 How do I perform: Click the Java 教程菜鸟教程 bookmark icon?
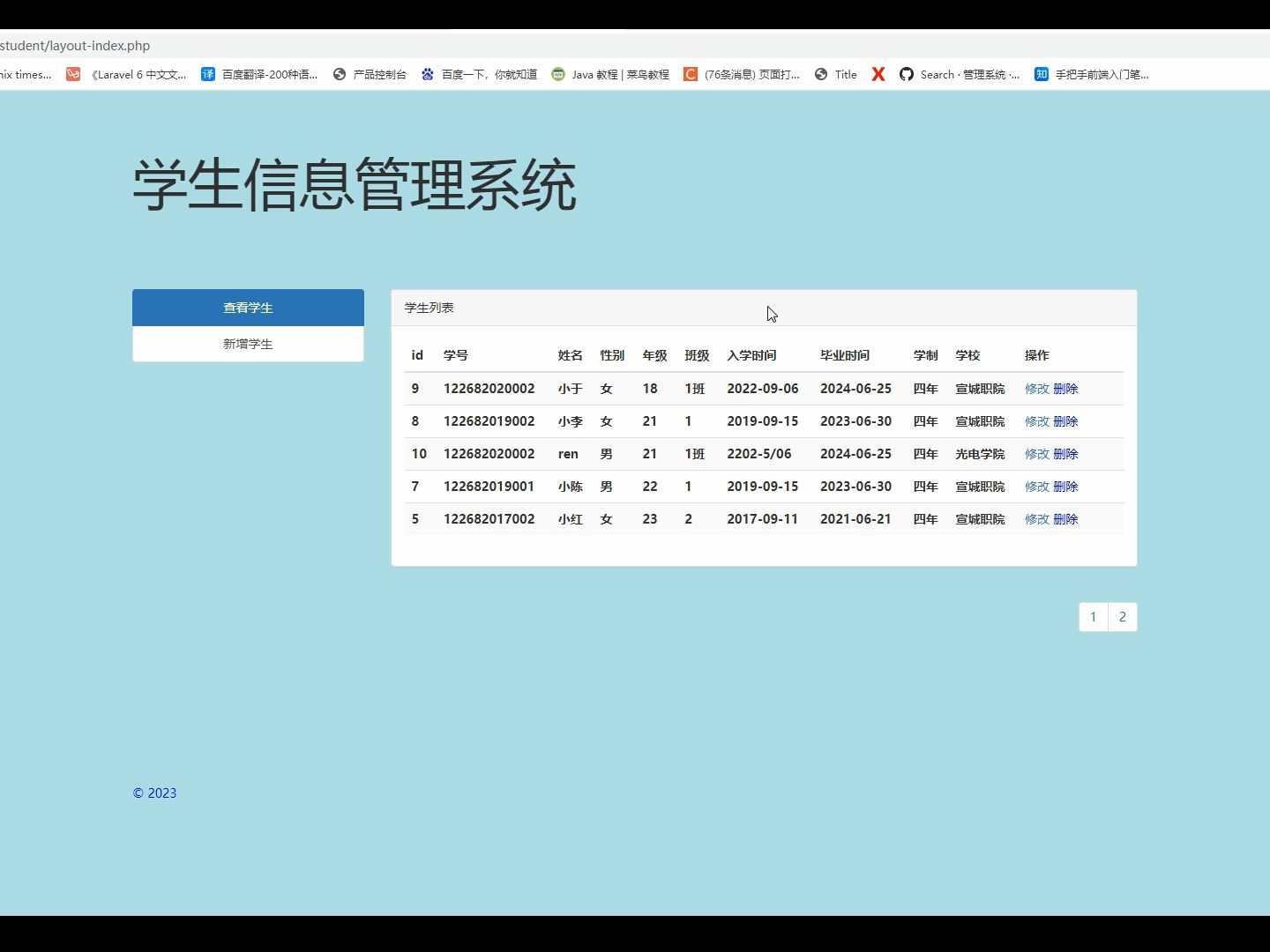pos(557,74)
